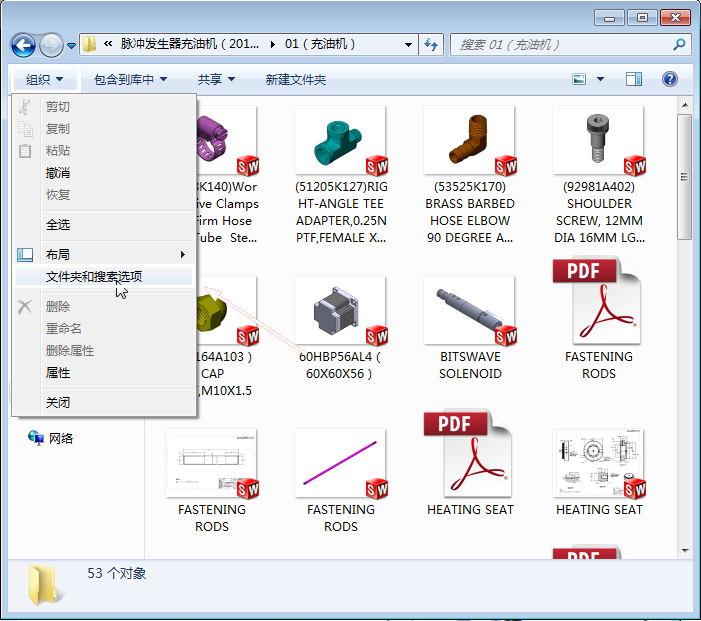Viewport: 701px width, 621px height.
Task: Open the 组织 dropdown menu
Action: point(45,79)
